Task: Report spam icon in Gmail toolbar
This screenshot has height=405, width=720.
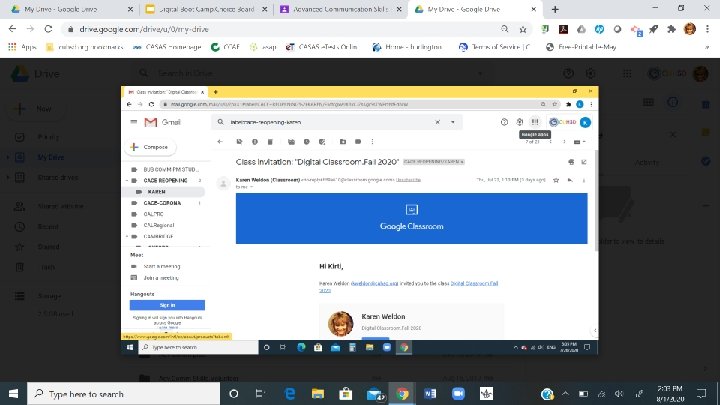Action: pyautogui.click(x=255, y=142)
